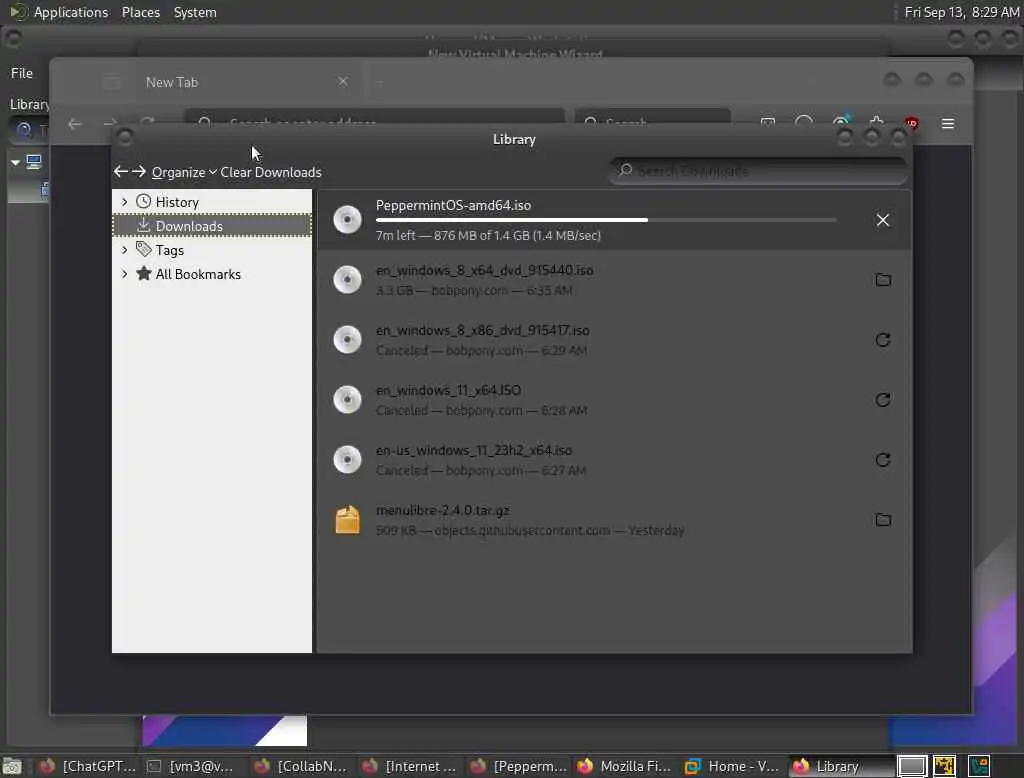The height and width of the screenshot is (778, 1024).
Task: Click the date and time clock
Action: pos(961,12)
